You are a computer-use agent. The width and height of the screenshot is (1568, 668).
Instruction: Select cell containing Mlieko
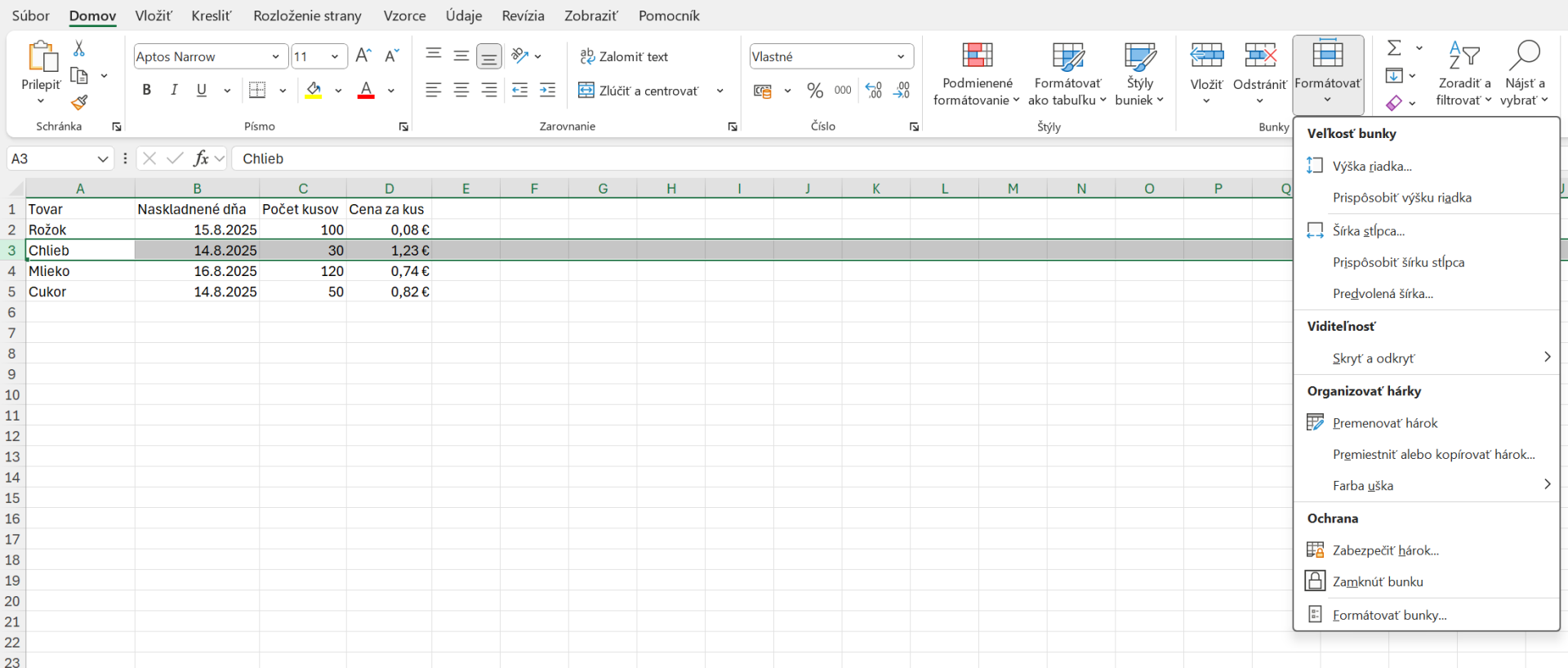(80, 271)
